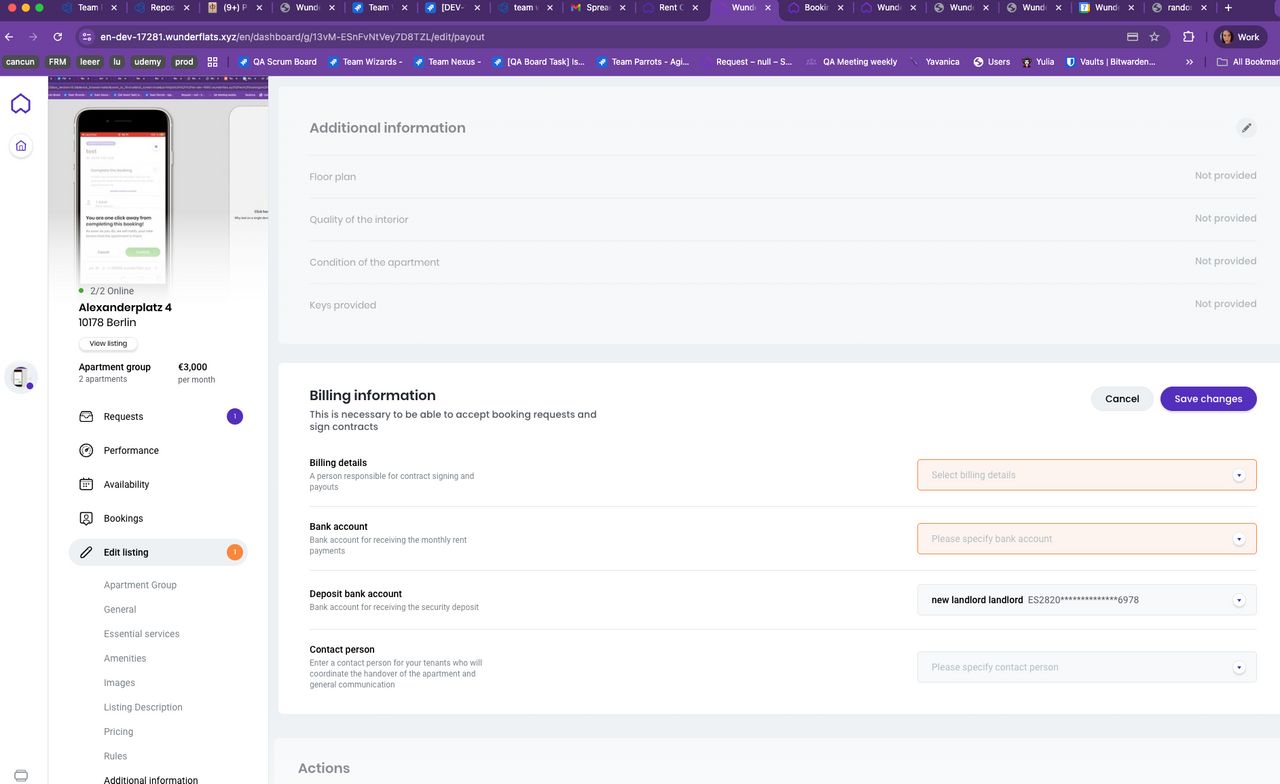Click the Wunderflats logo icon
This screenshot has height=784, width=1280.
(x=20, y=104)
